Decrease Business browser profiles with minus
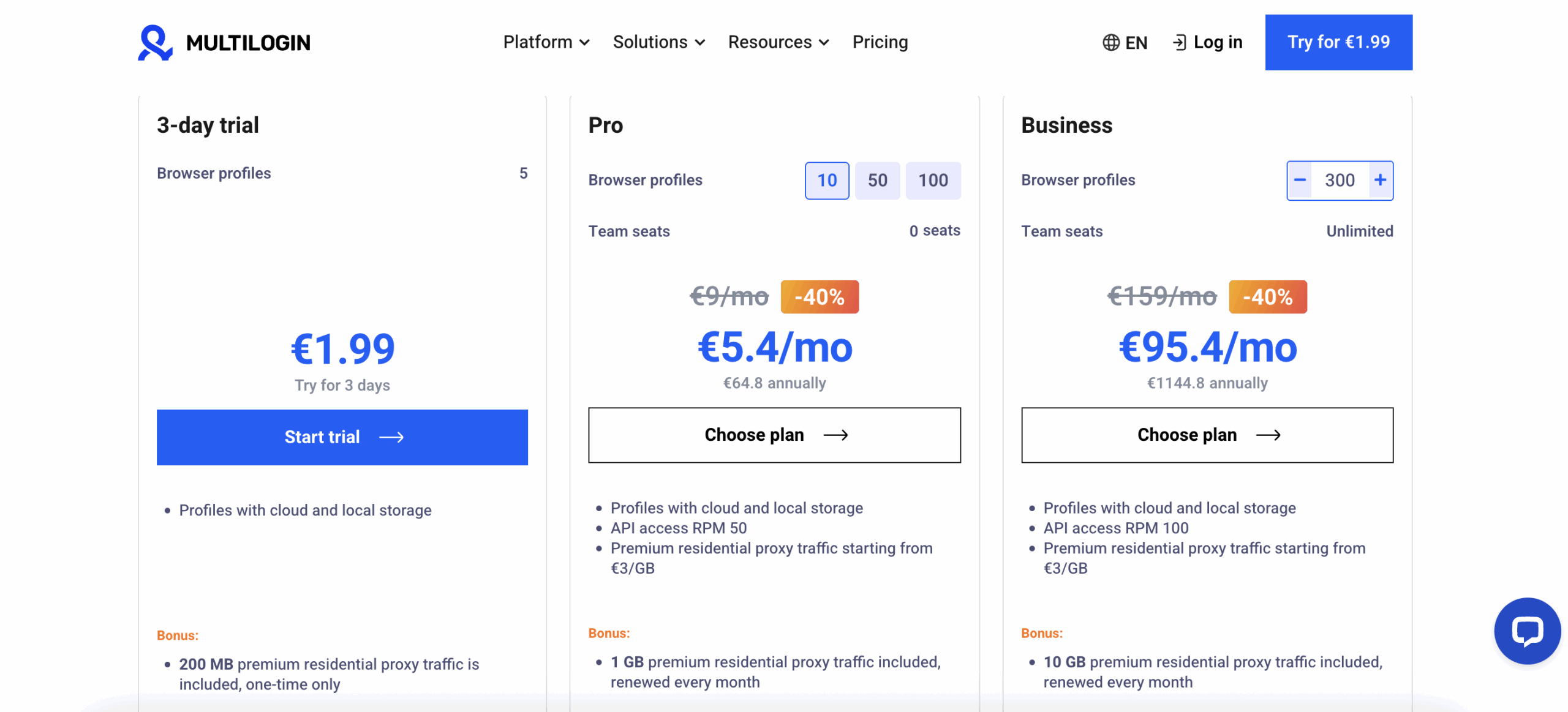The image size is (1568, 712). 1300,180
